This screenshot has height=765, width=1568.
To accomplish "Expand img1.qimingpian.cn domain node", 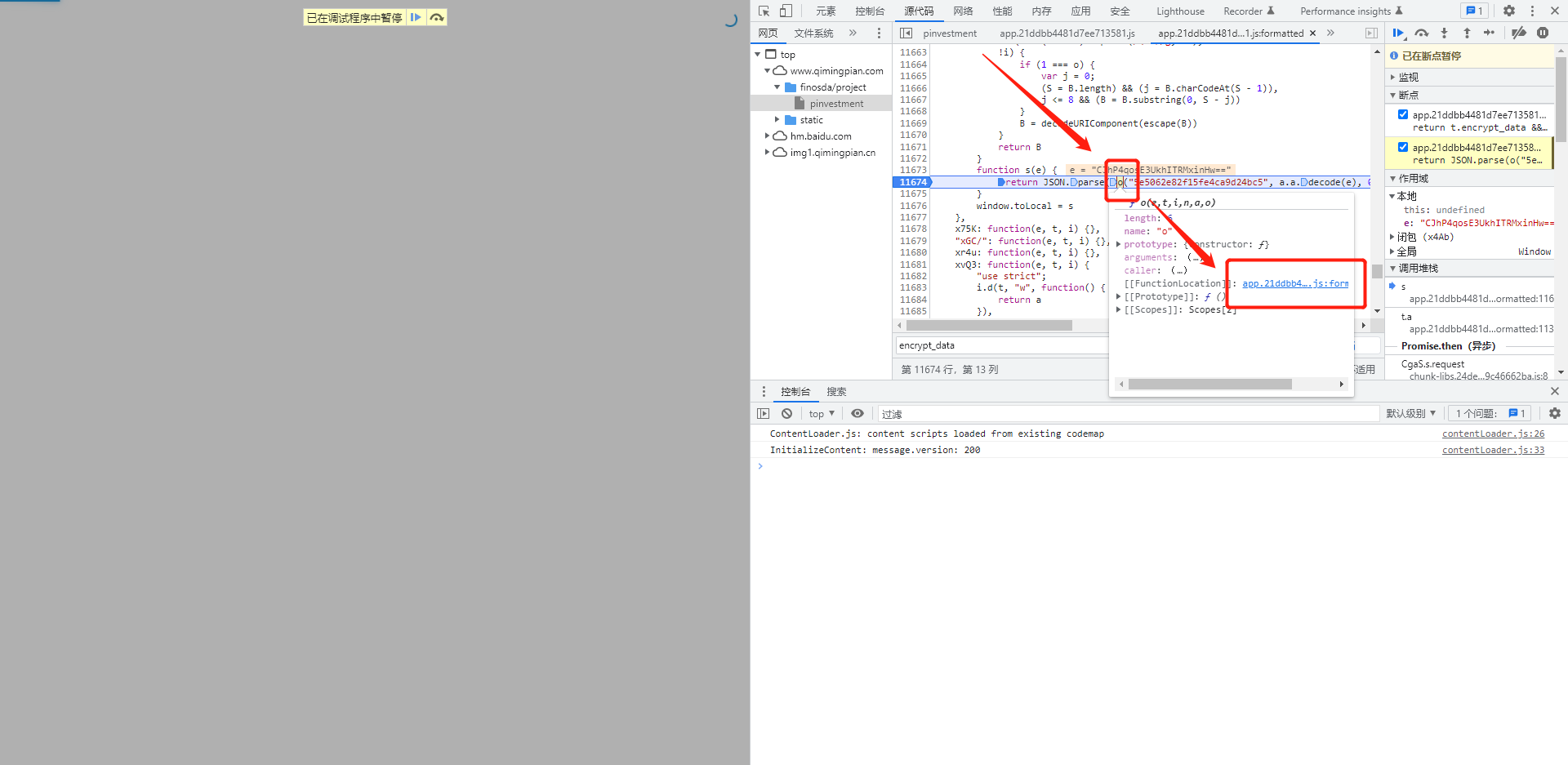I will click(x=768, y=153).
